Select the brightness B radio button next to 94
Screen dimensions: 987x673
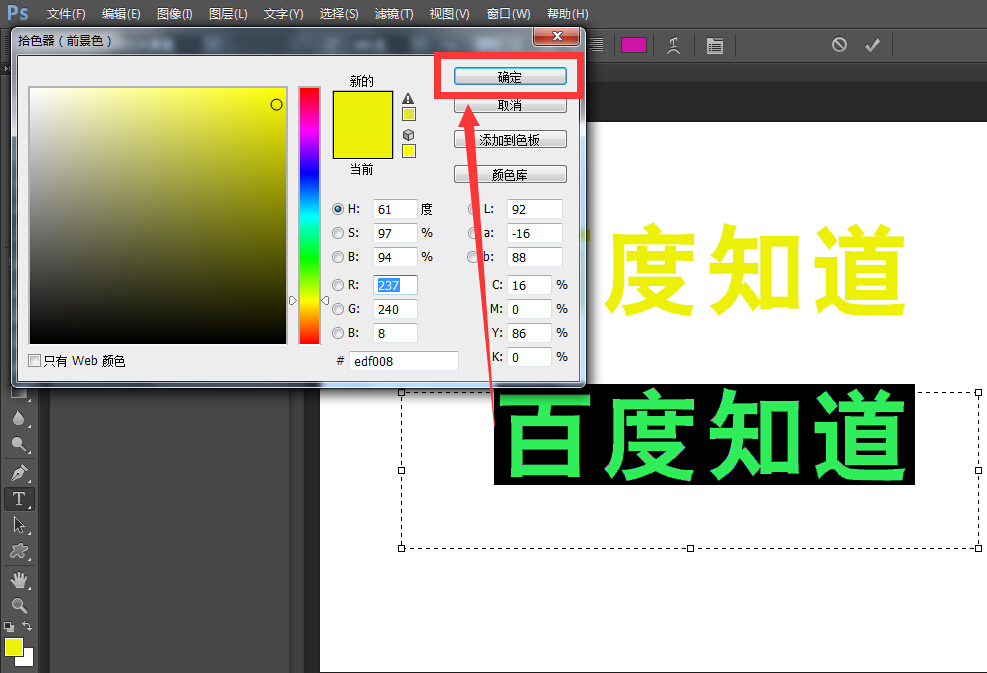pyautogui.click(x=338, y=257)
